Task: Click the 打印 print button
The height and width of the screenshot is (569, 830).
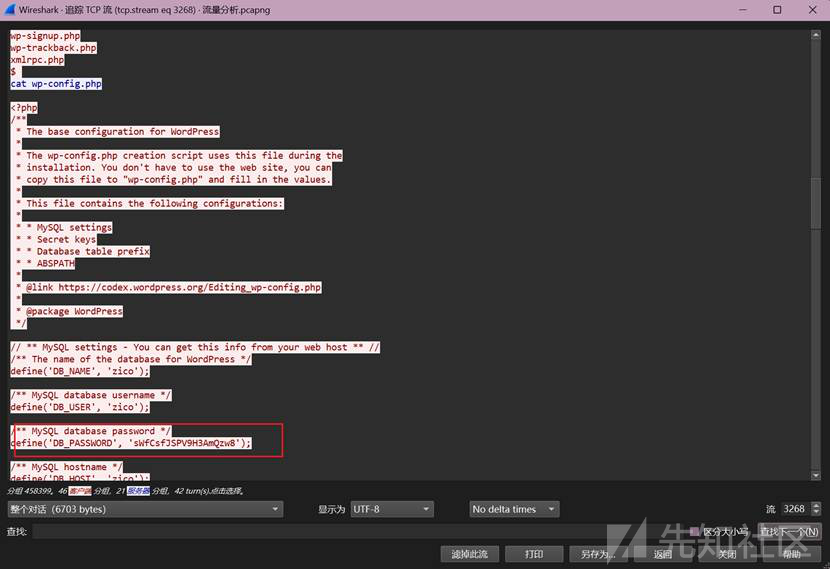Action: pos(534,554)
